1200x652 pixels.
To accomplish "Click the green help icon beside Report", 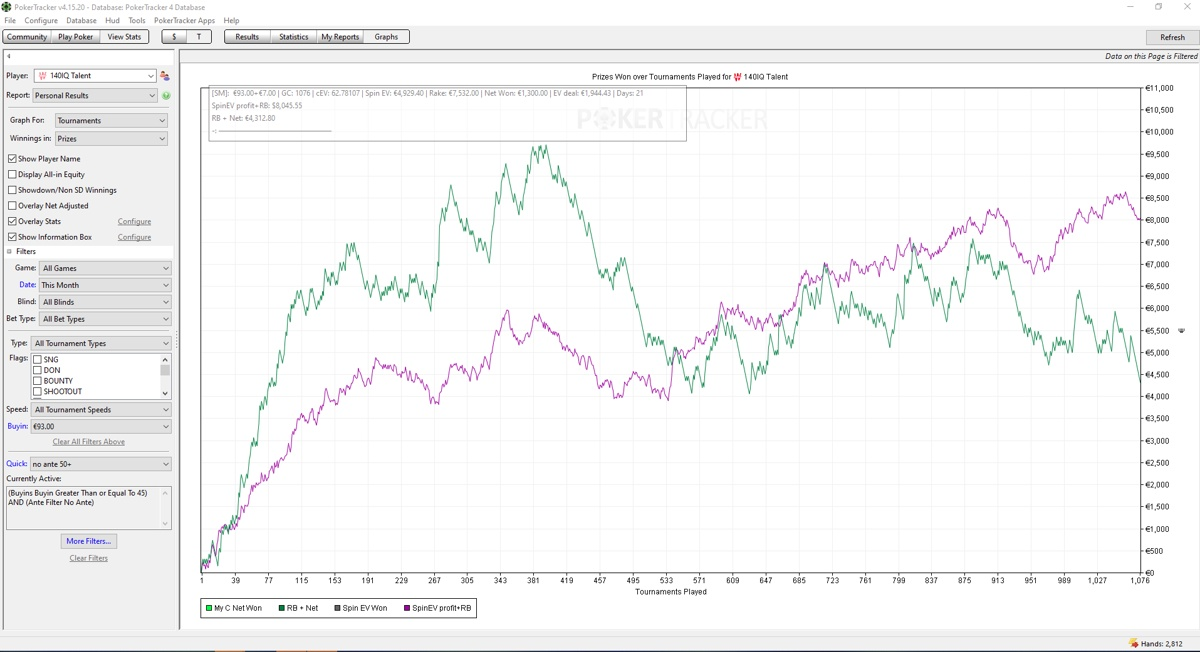I will tap(166, 96).
